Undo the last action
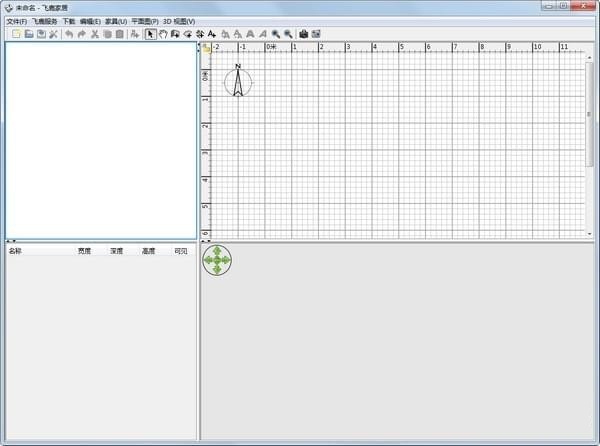 (x=69, y=34)
